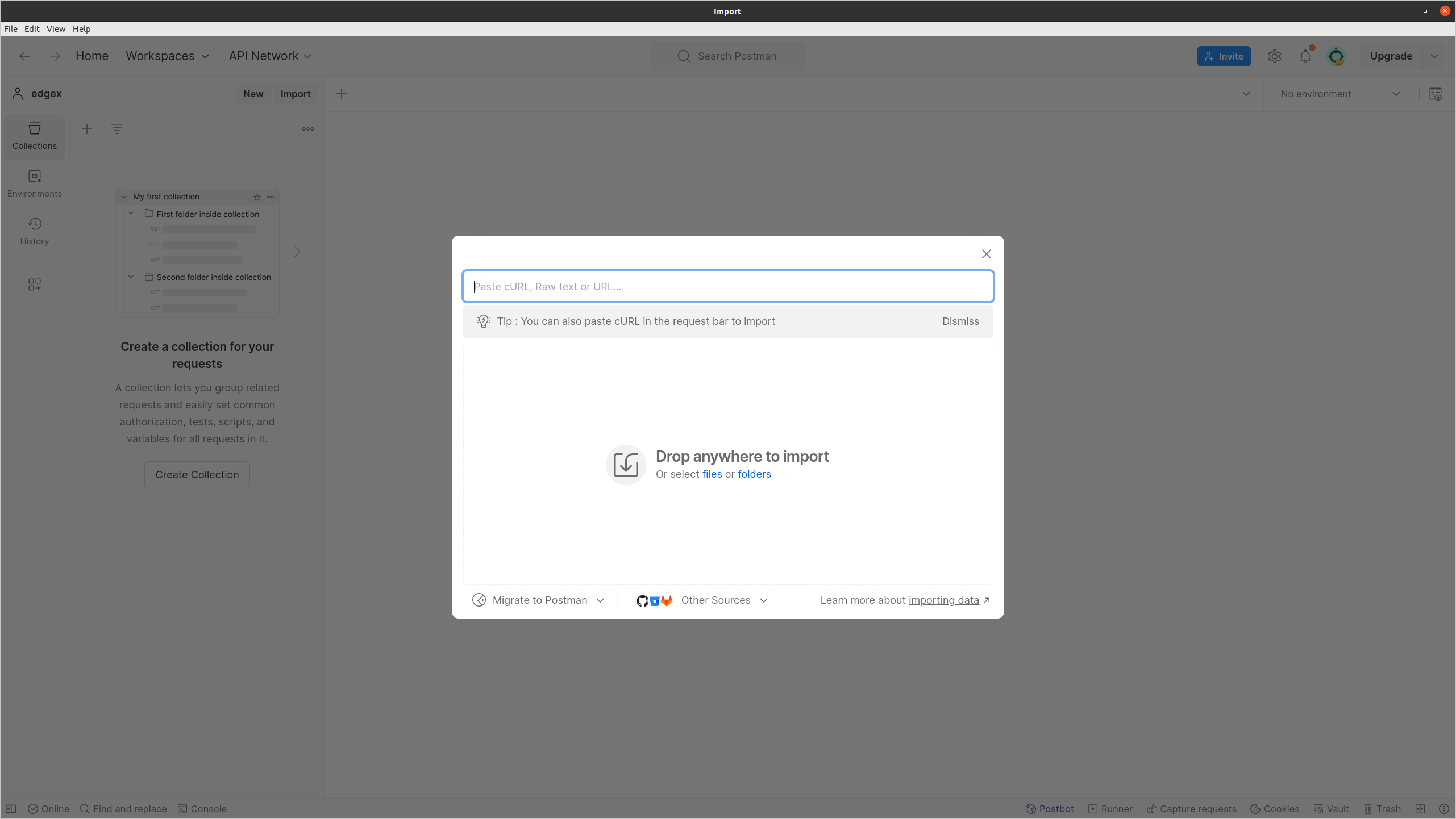
Task: Click the configure sidebar grid-plus icon
Action: (x=35, y=284)
